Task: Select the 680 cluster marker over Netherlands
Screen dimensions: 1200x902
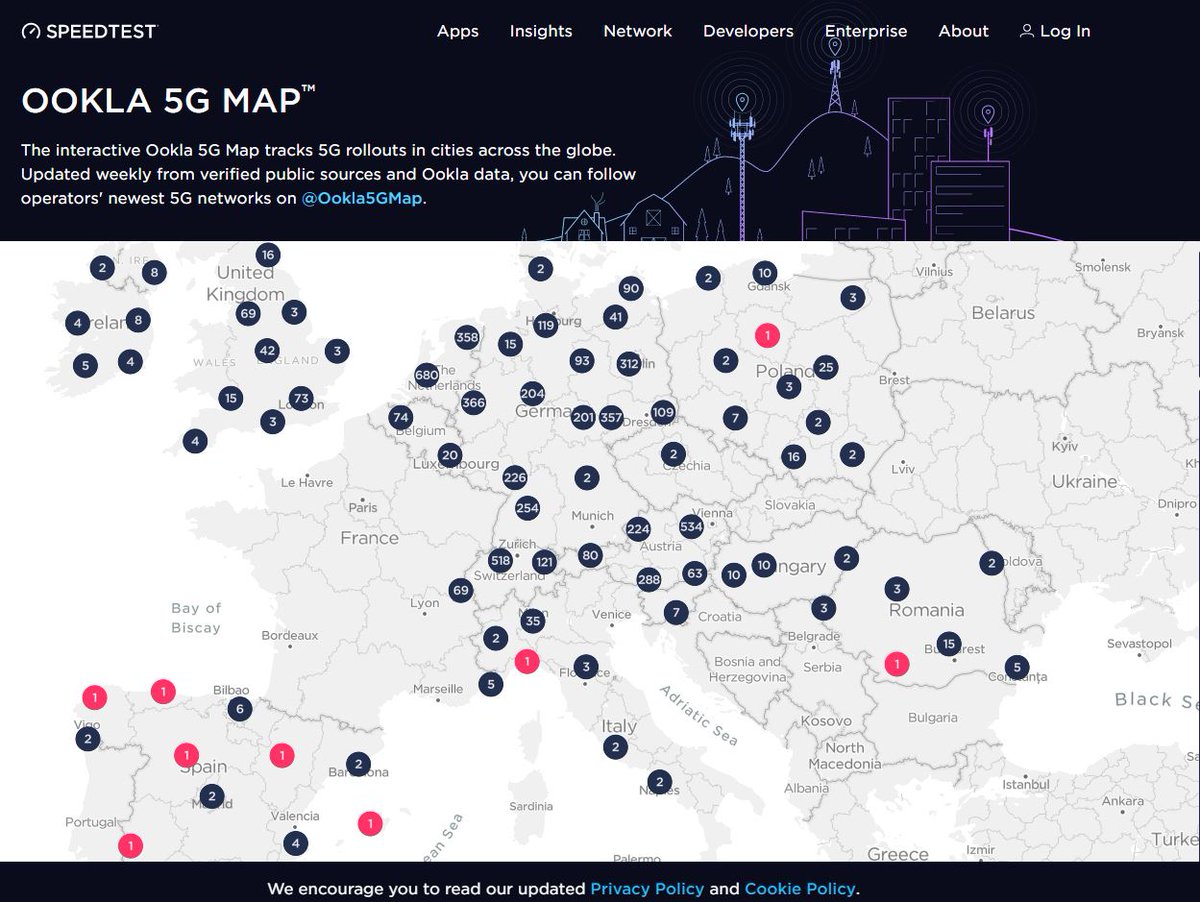Action: [426, 376]
